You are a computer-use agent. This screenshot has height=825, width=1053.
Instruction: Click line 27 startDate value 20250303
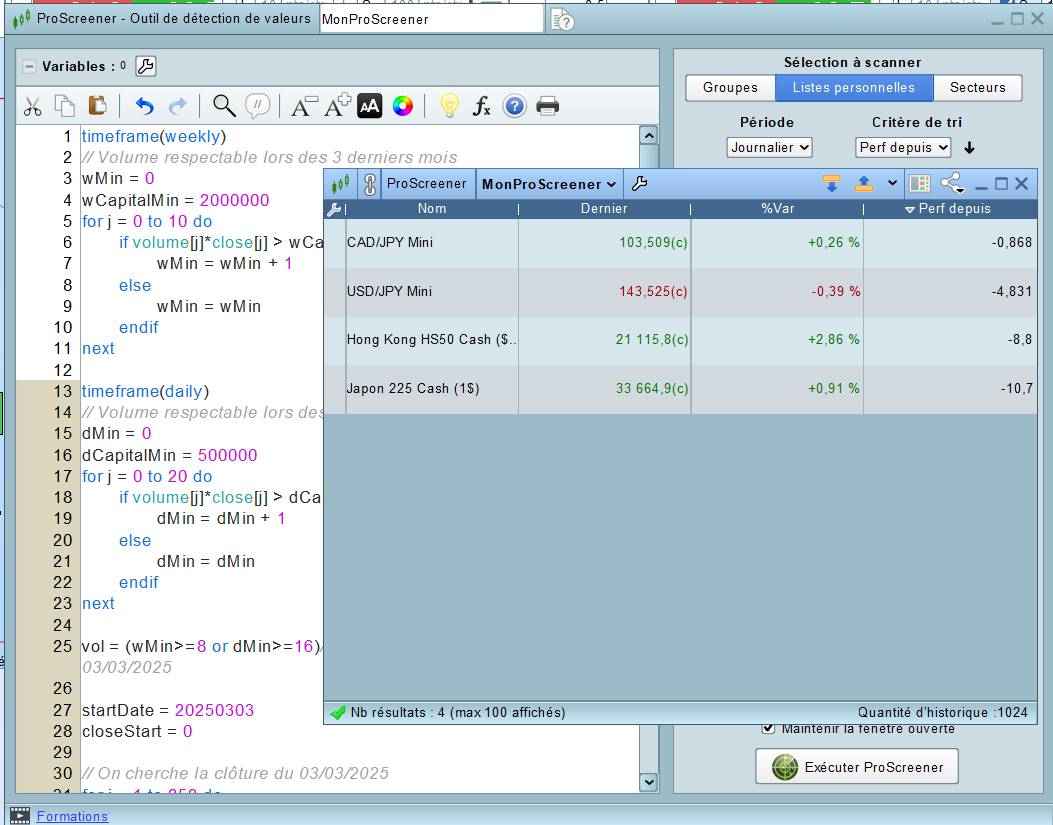pos(214,710)
